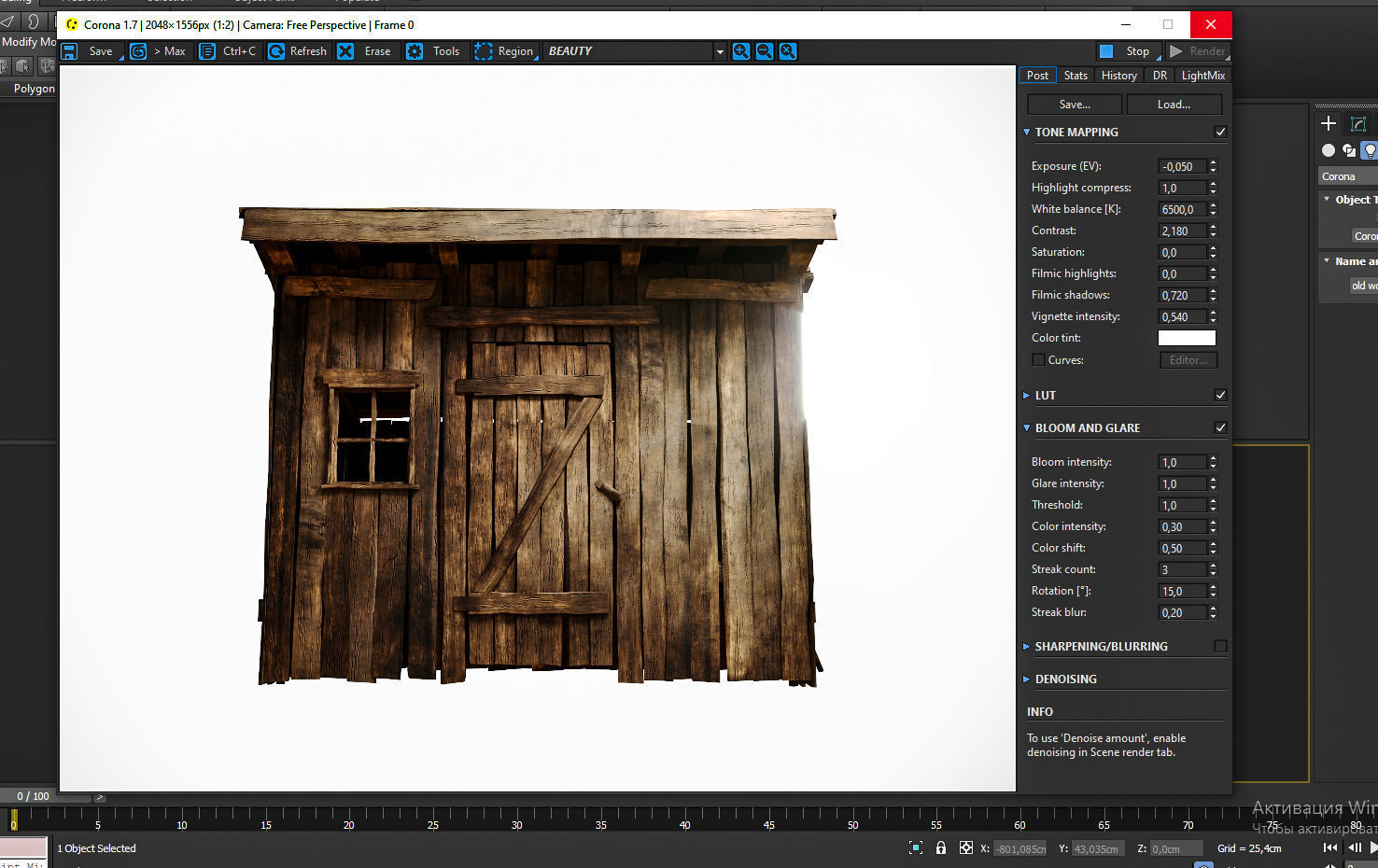Step to previous frame
Screen dimensions: 1378x868
click(1355, 847)
